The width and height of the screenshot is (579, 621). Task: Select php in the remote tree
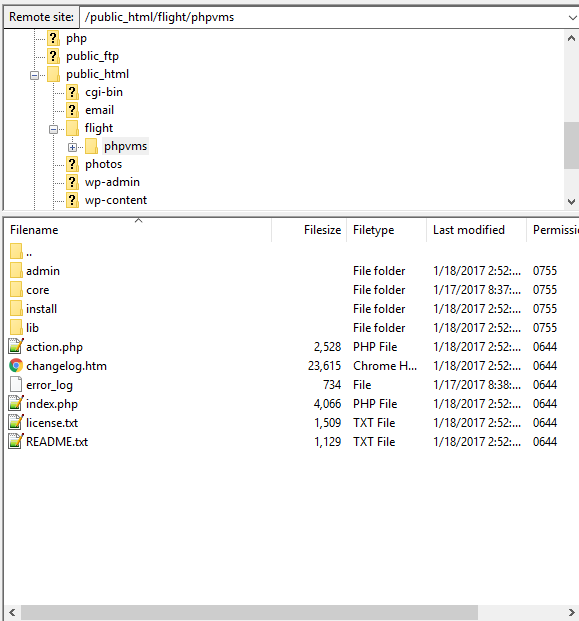76,38
